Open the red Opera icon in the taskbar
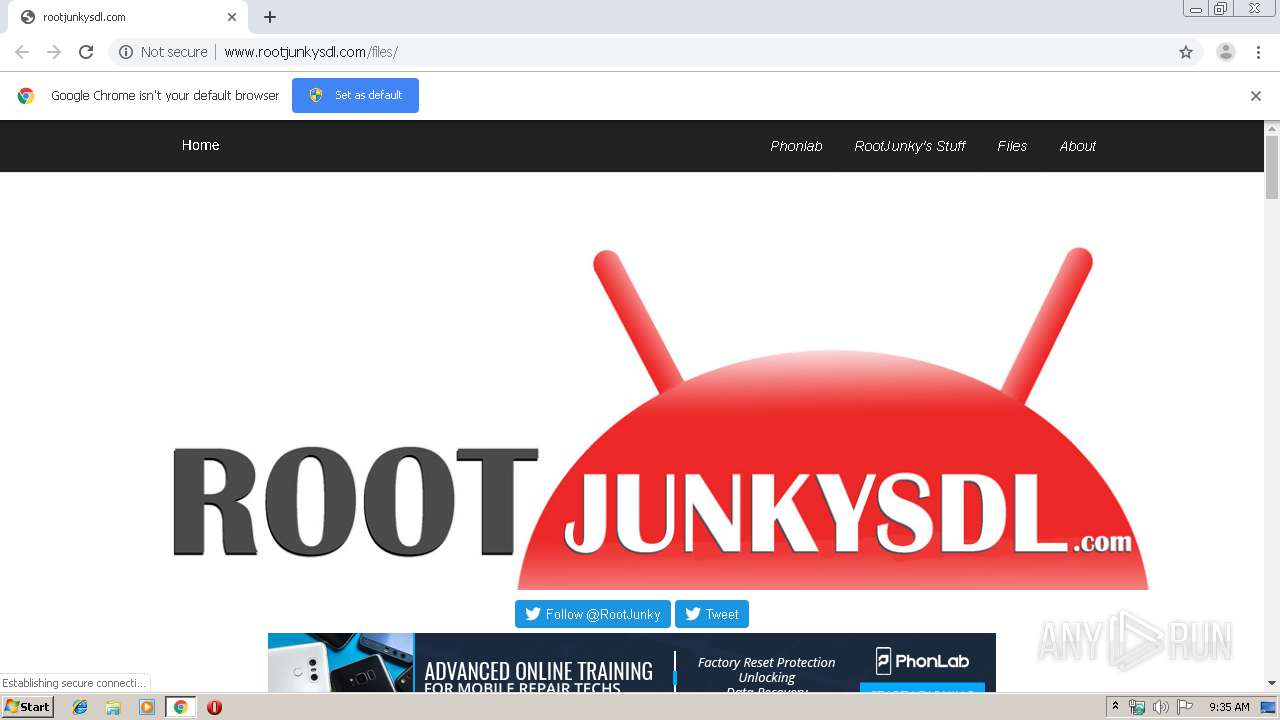Viewport: 1280px width, 720px height. tap(214, 707)
